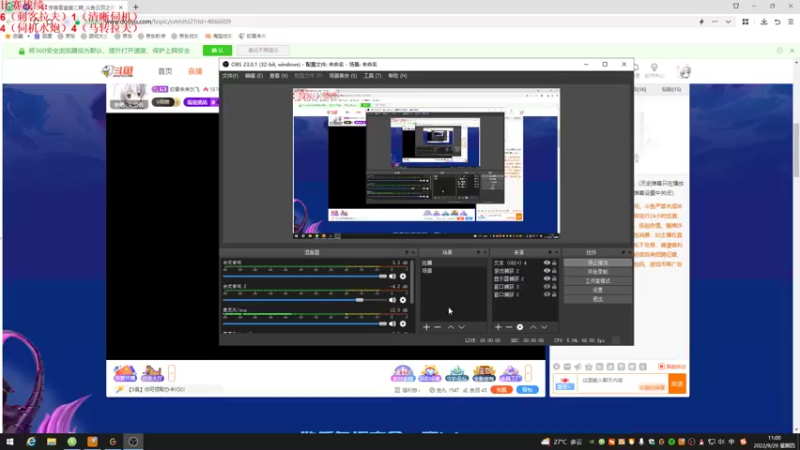Open OBS 设置 settings button
The image size is (800, 450).
597,290
